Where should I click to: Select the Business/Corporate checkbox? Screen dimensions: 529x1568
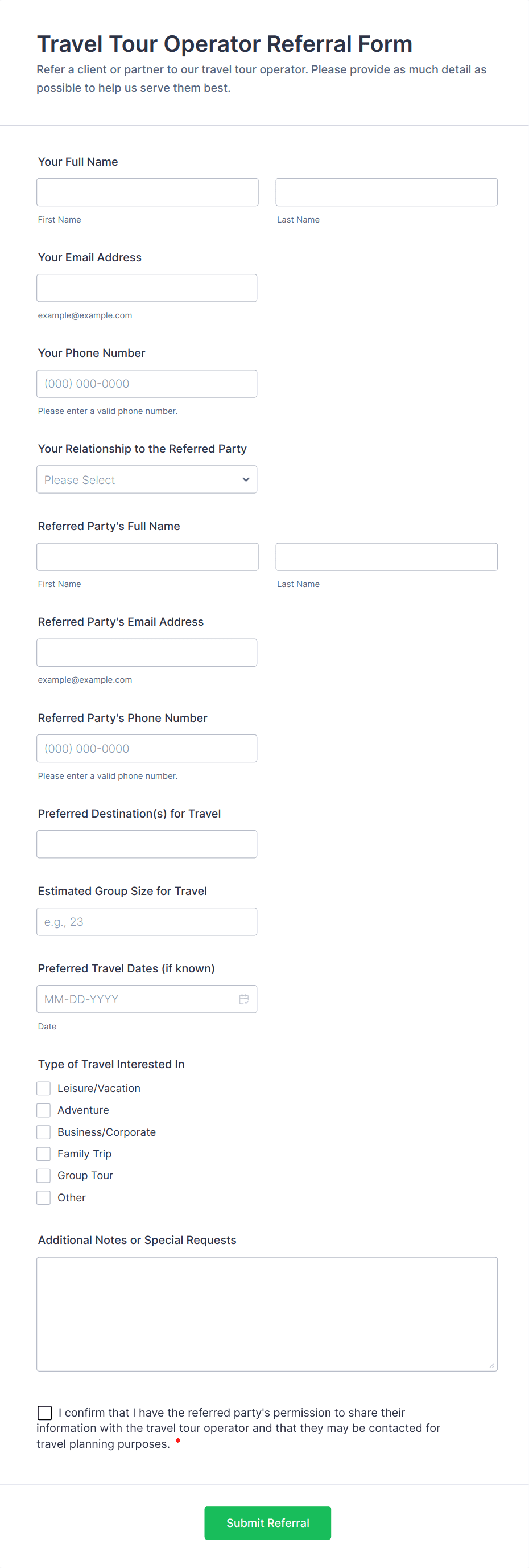(x=44, y=1132)
